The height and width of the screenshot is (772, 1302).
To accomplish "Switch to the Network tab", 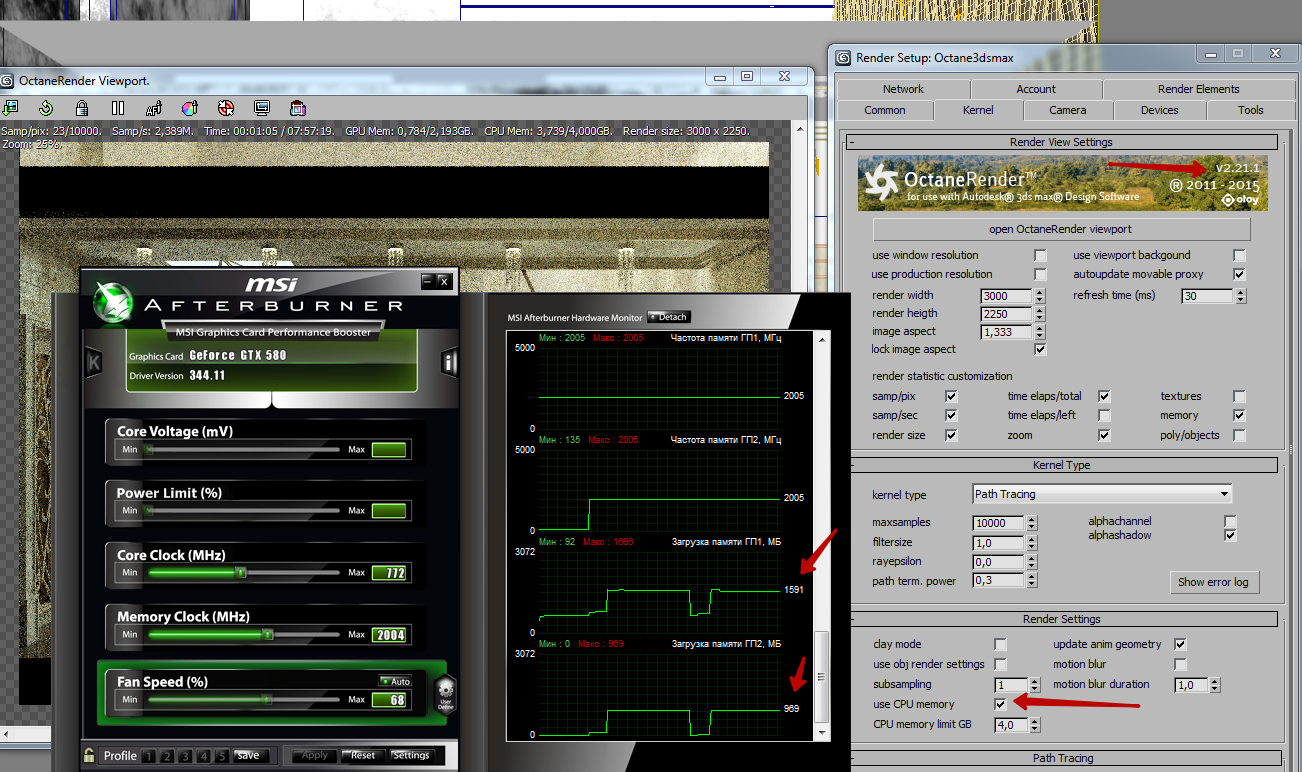I will coord(903,89).
